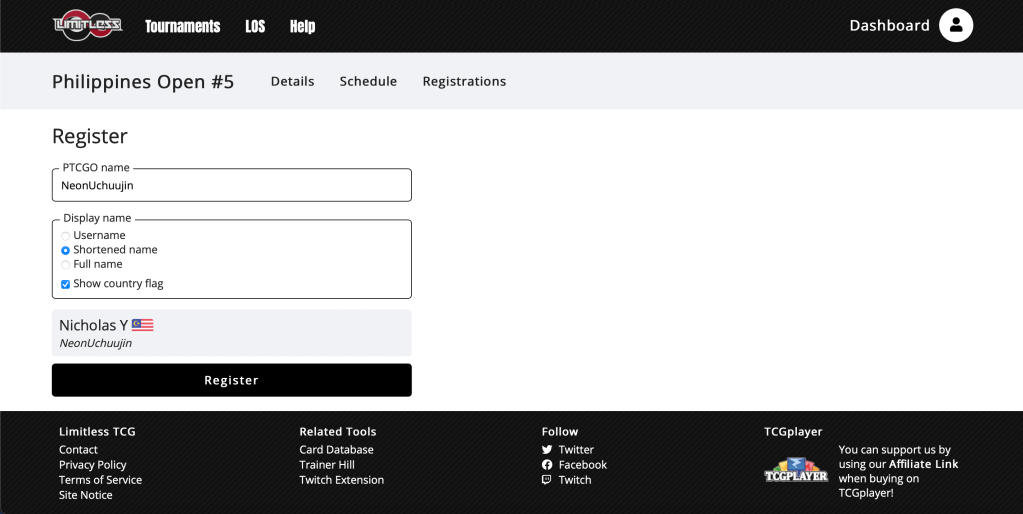
Task: Open the user profile avatar icon
Action: 956,26
